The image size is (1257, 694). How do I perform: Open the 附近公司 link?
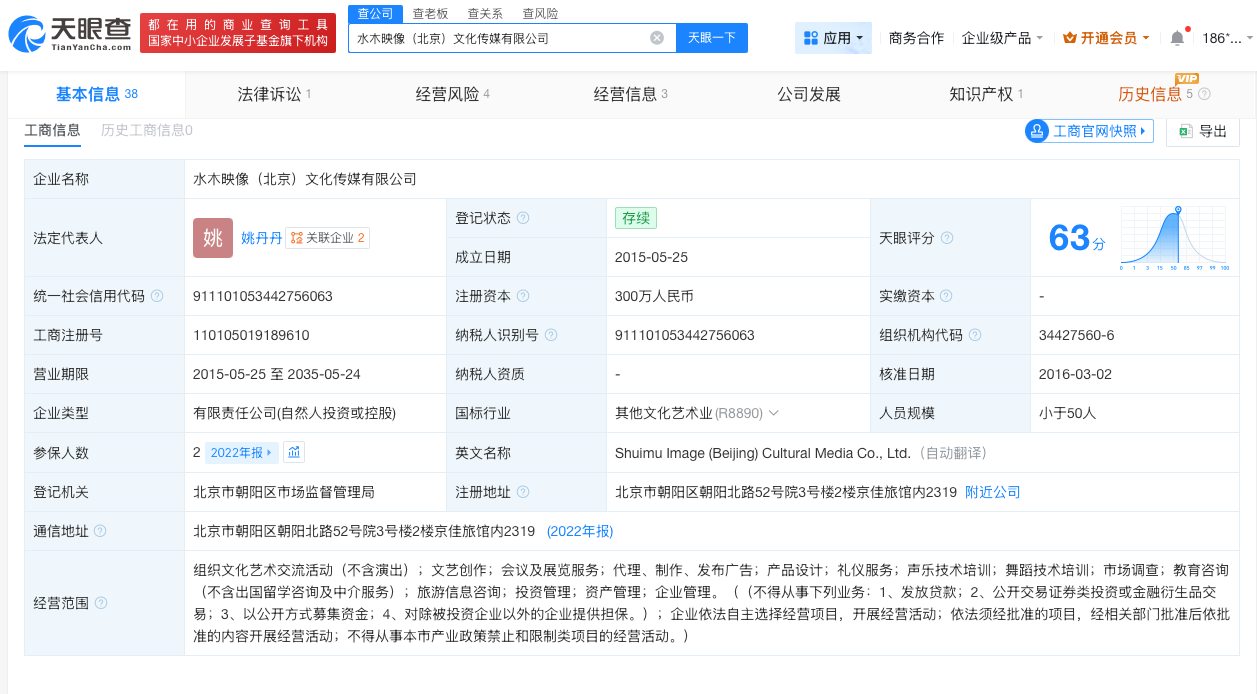pyautogui.click(x=992, y=492)
